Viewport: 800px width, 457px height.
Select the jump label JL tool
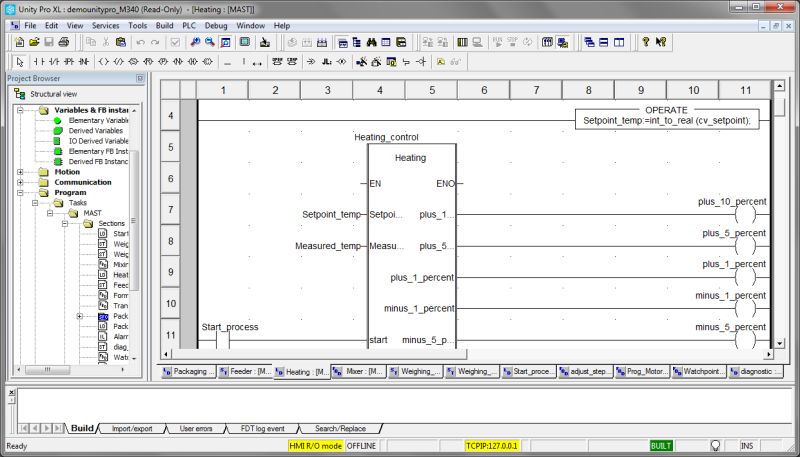click(327, 62)
